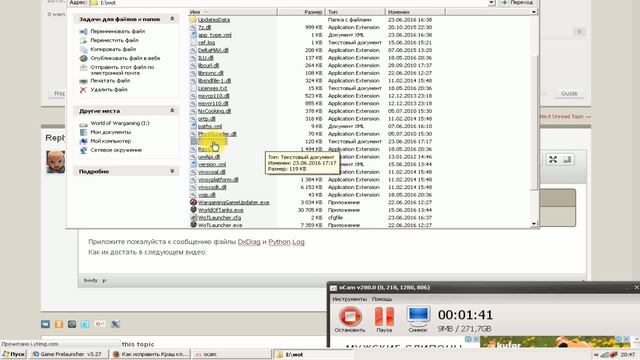This screenshot has width=640, height=360.
Task: Click the fullscreen icon in the reply editor
Action: tap(553, 160)
